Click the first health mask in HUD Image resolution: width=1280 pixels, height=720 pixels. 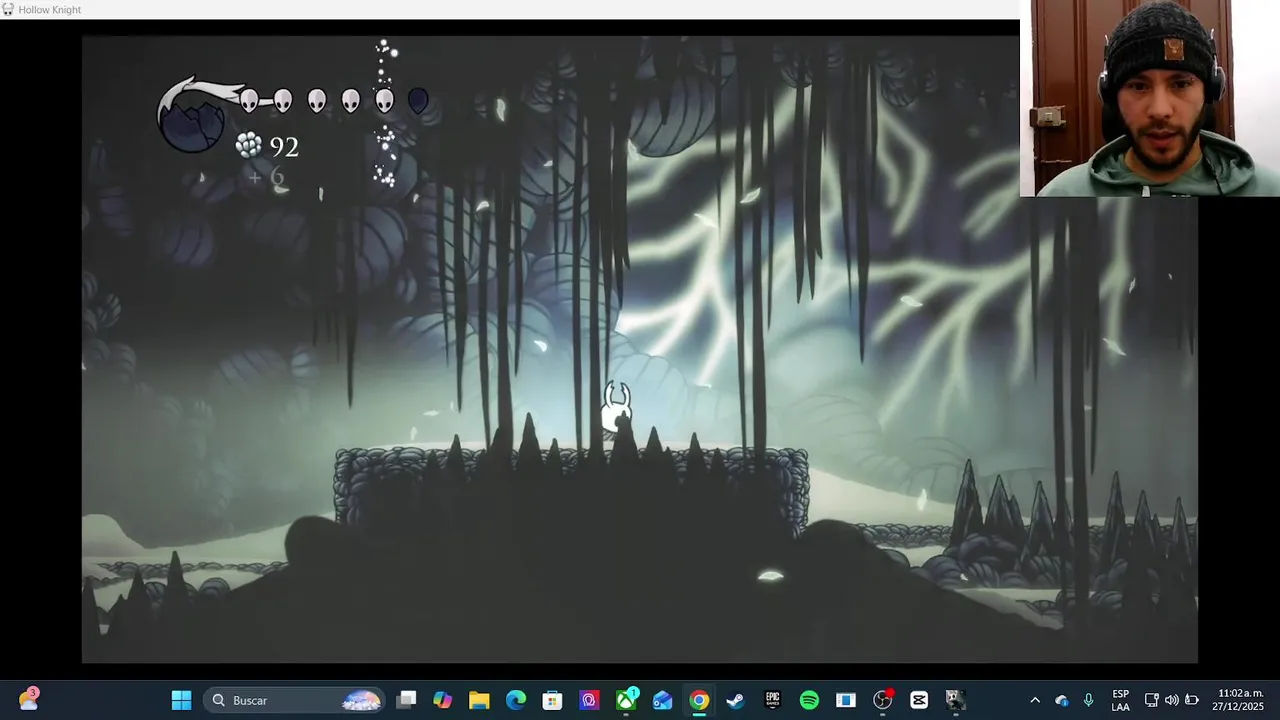[x=249, y=100]
